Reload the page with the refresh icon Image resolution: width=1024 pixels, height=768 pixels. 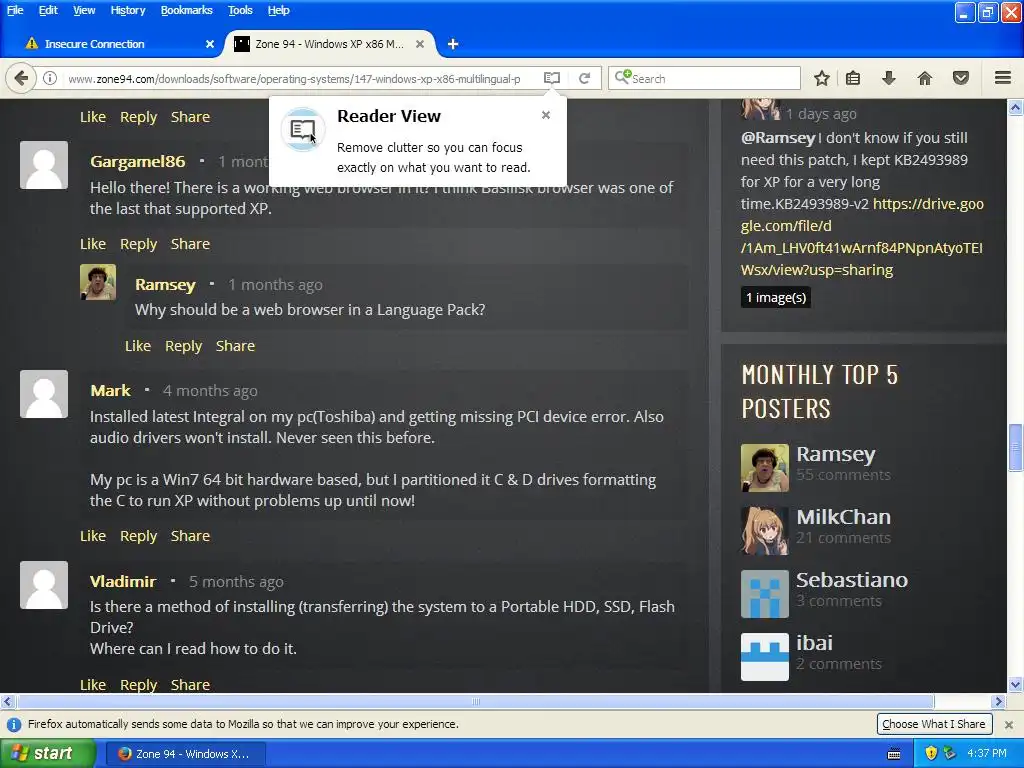[584, 78]
